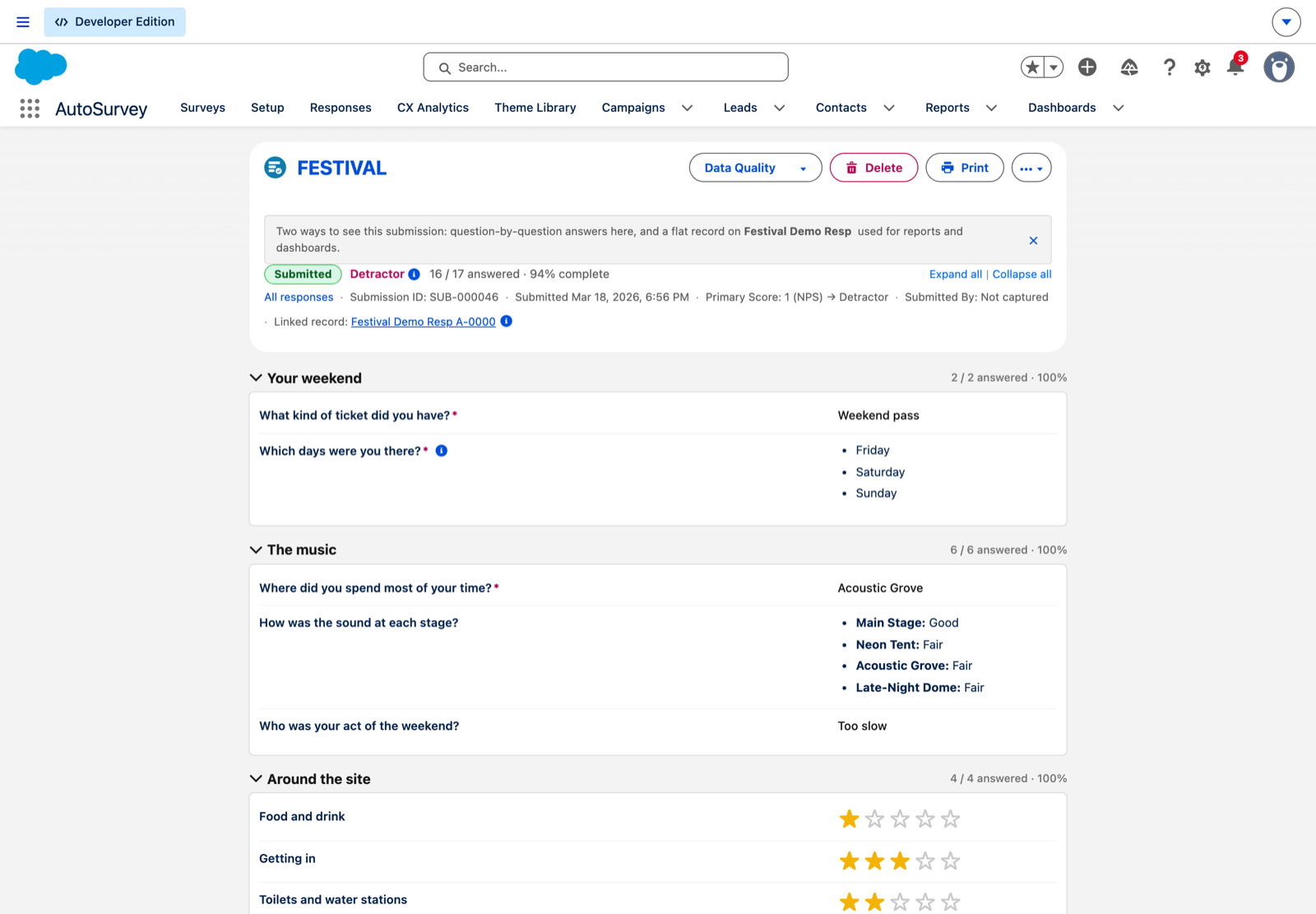
Task: Expand the Contacts tab chevron
Action: click(x=889, y=108)
